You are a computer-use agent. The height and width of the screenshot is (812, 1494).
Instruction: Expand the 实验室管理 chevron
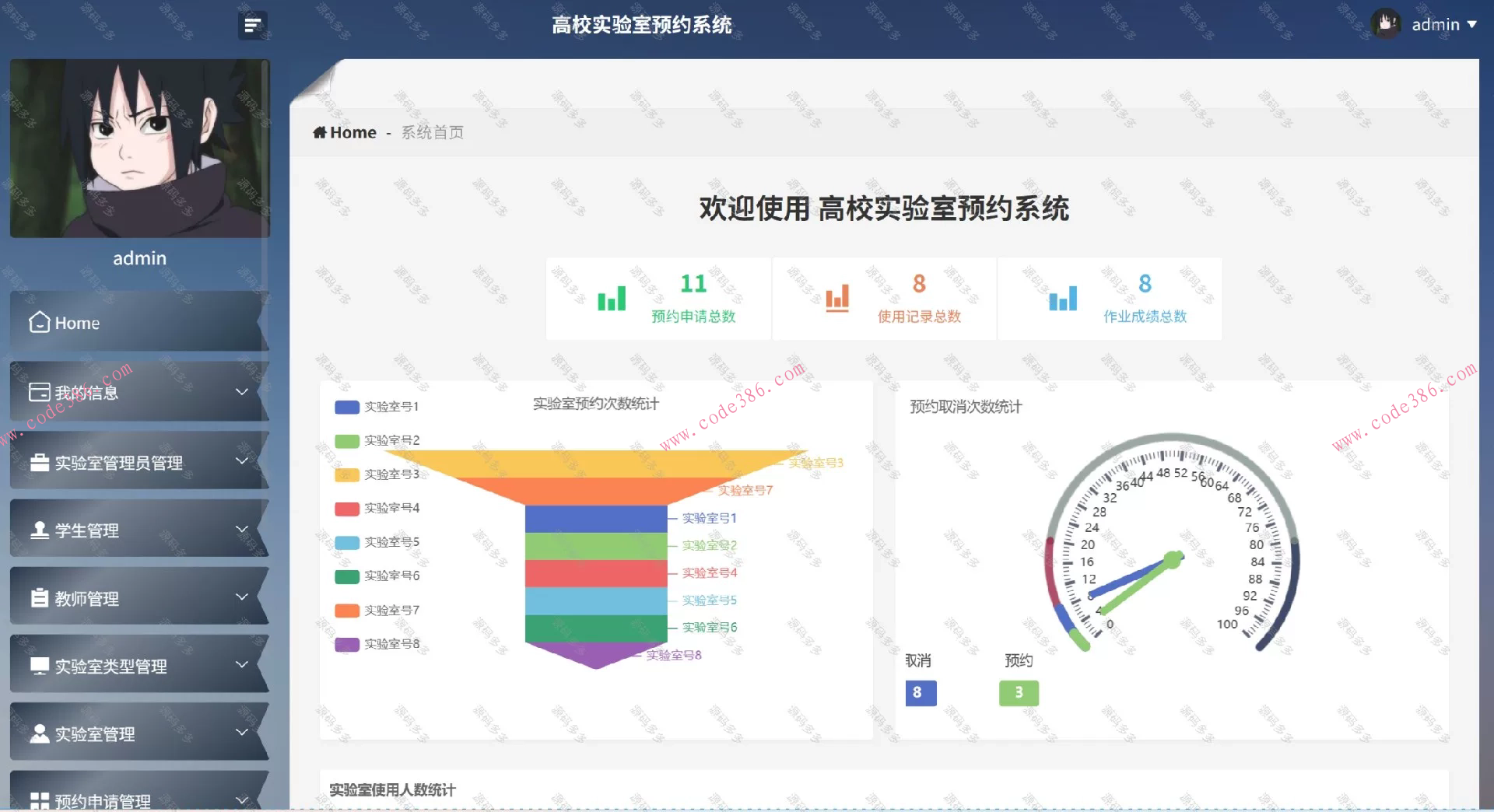tap(242, 732)
